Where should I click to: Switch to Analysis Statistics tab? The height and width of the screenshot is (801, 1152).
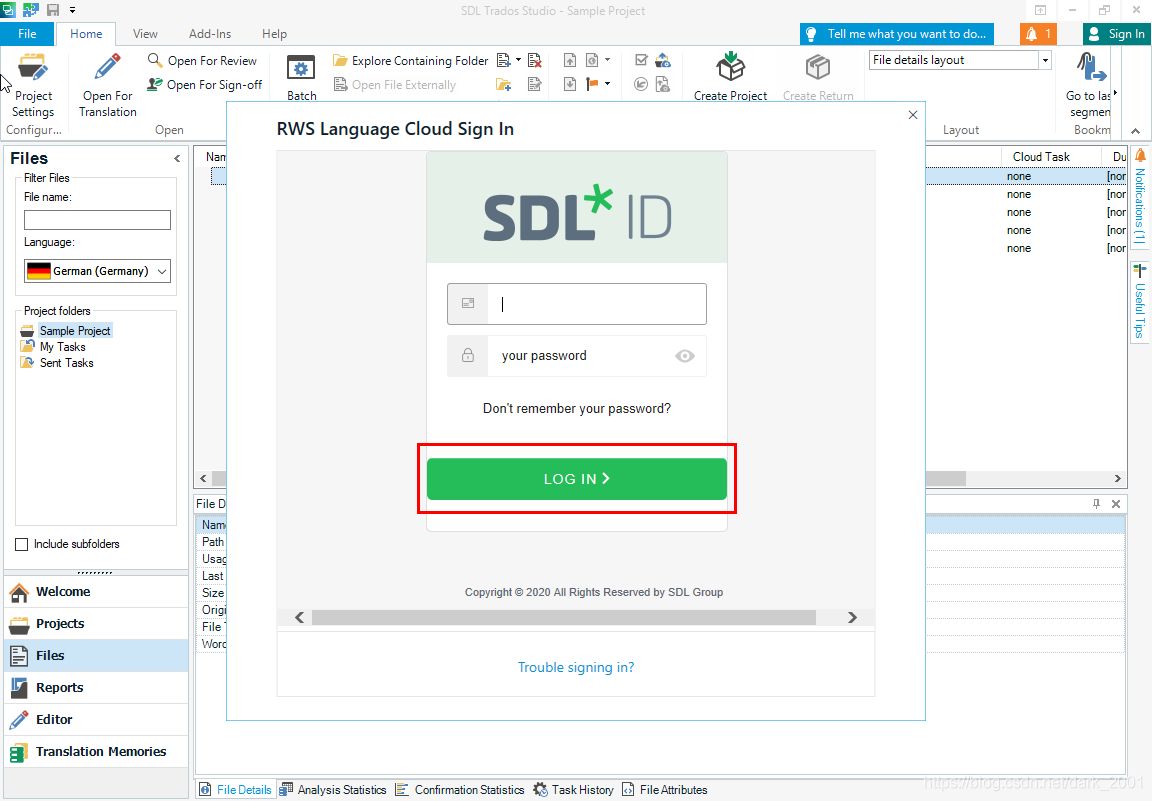point(334,790)
